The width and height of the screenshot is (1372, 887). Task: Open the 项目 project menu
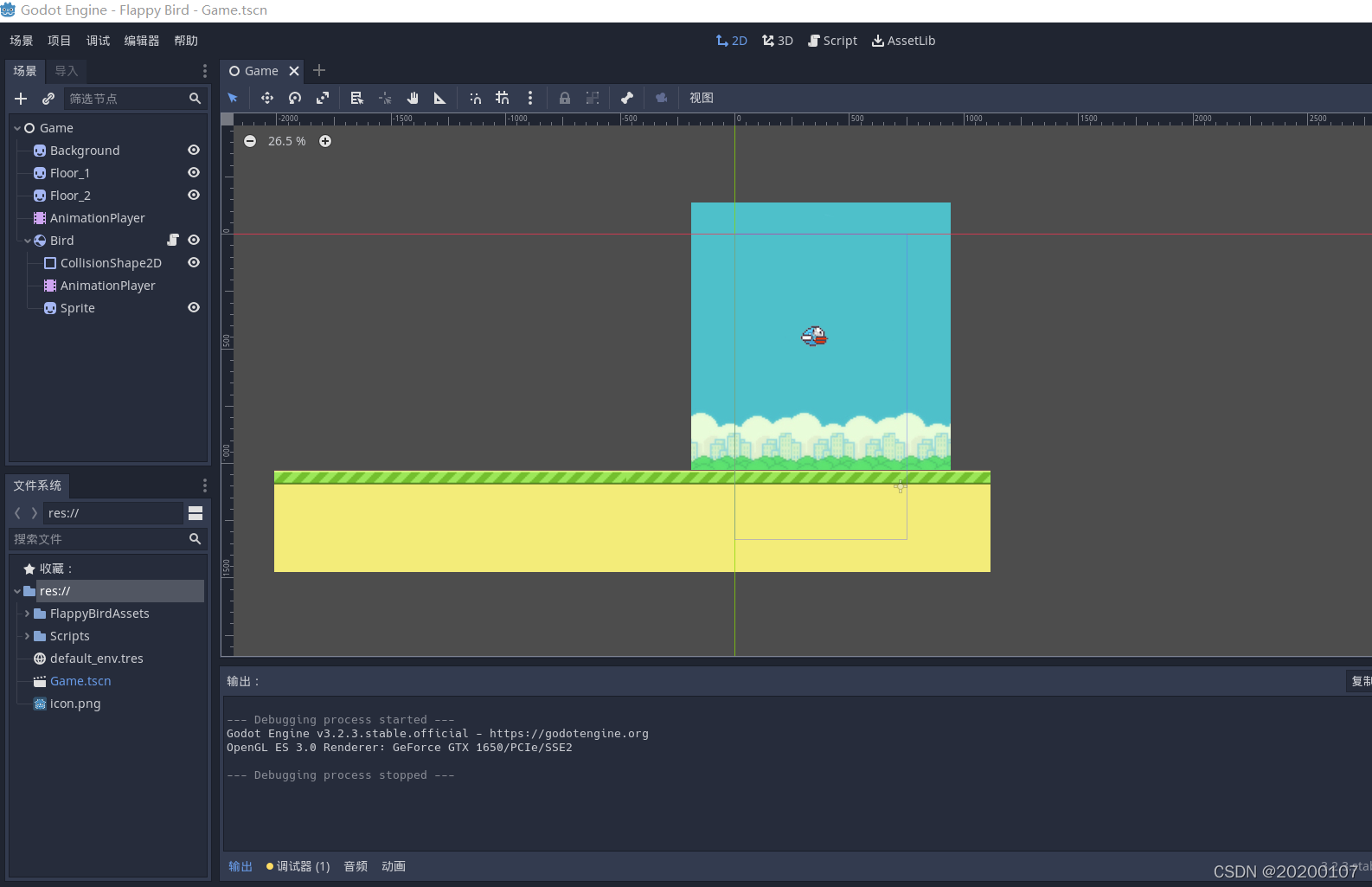(x=60, y=41)
